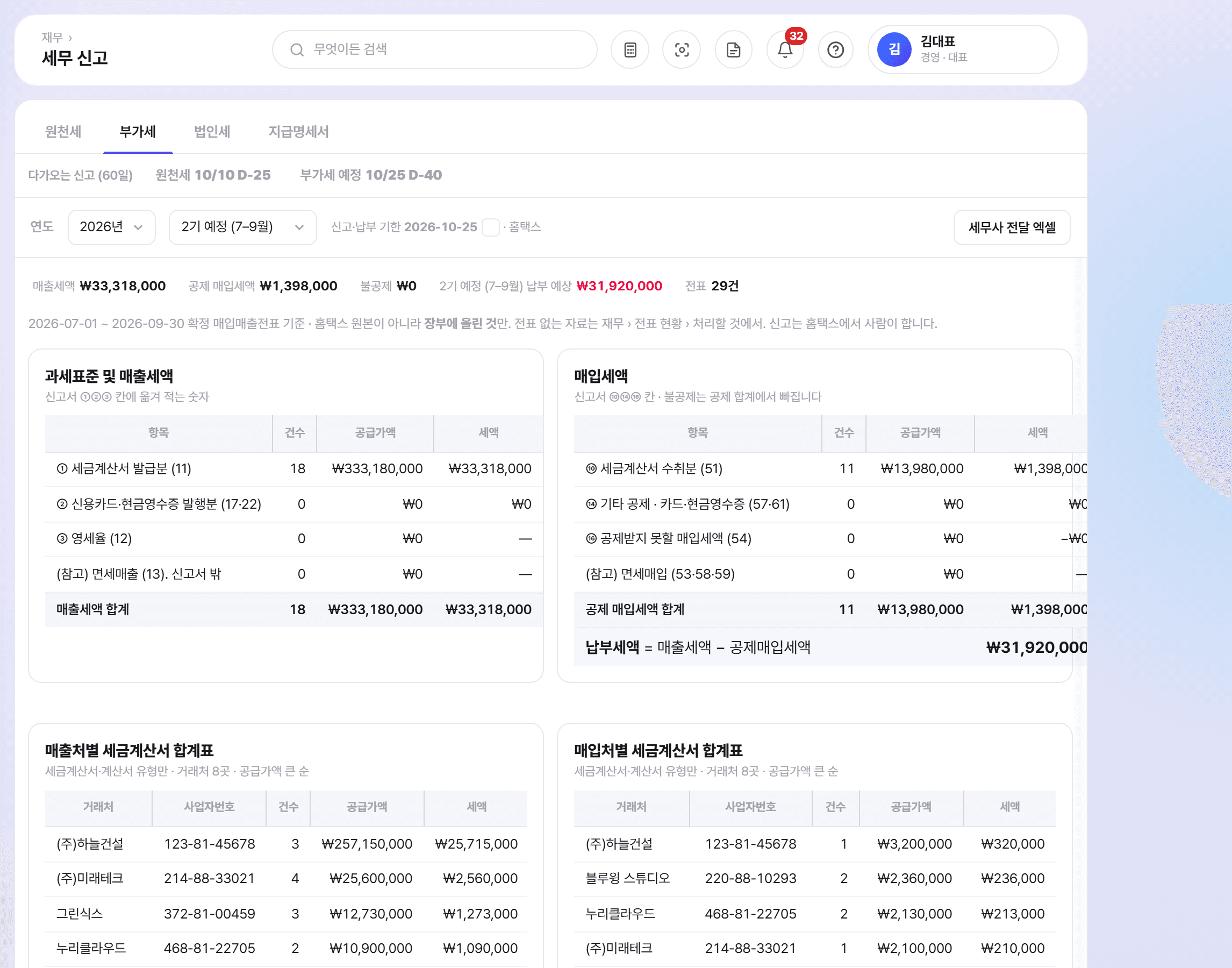Click (주)하늘건설 in 매입처별 table
The image size is (1232, 968).
tap(619, 844)
